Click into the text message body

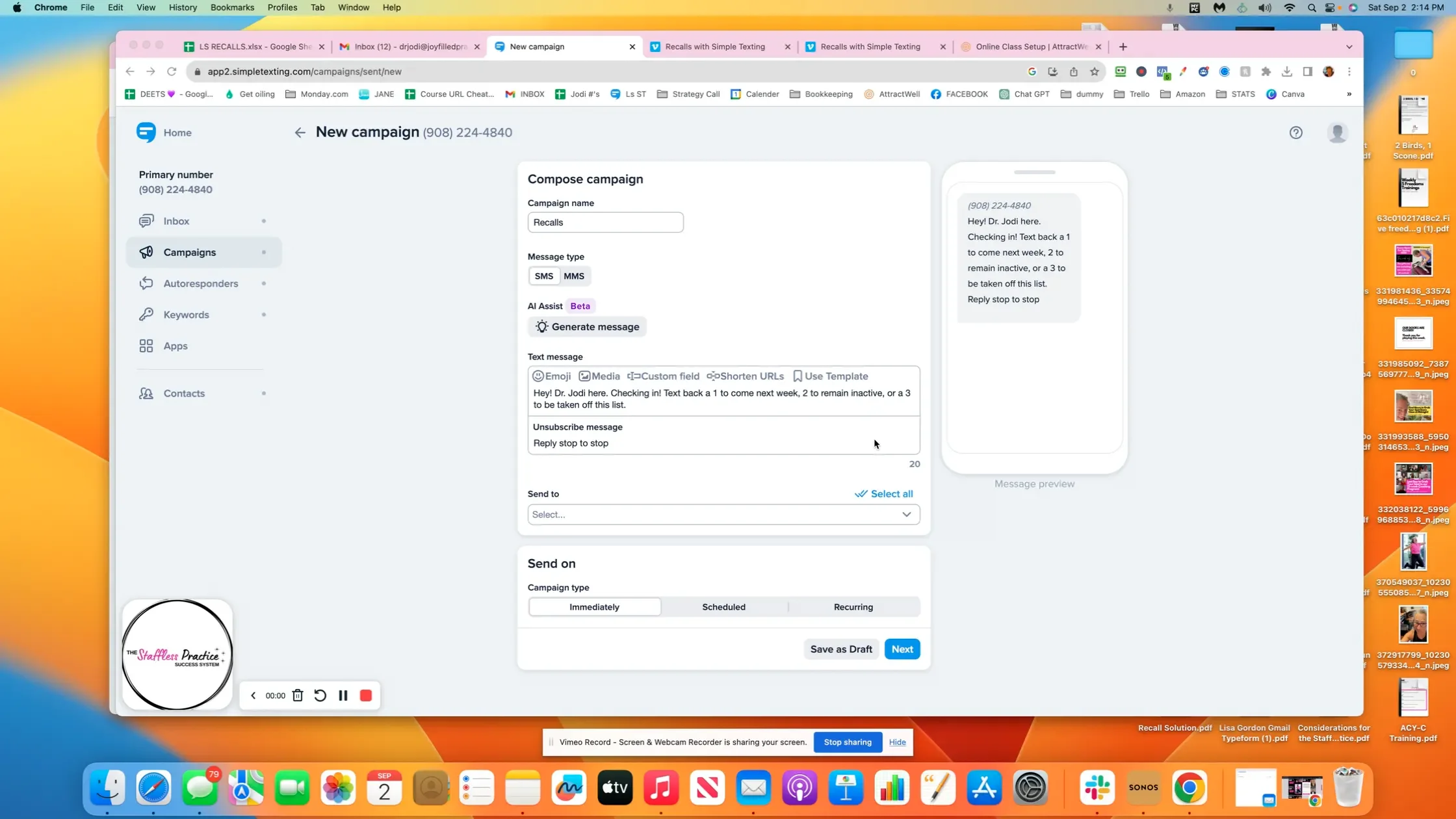tap(723, 399)
